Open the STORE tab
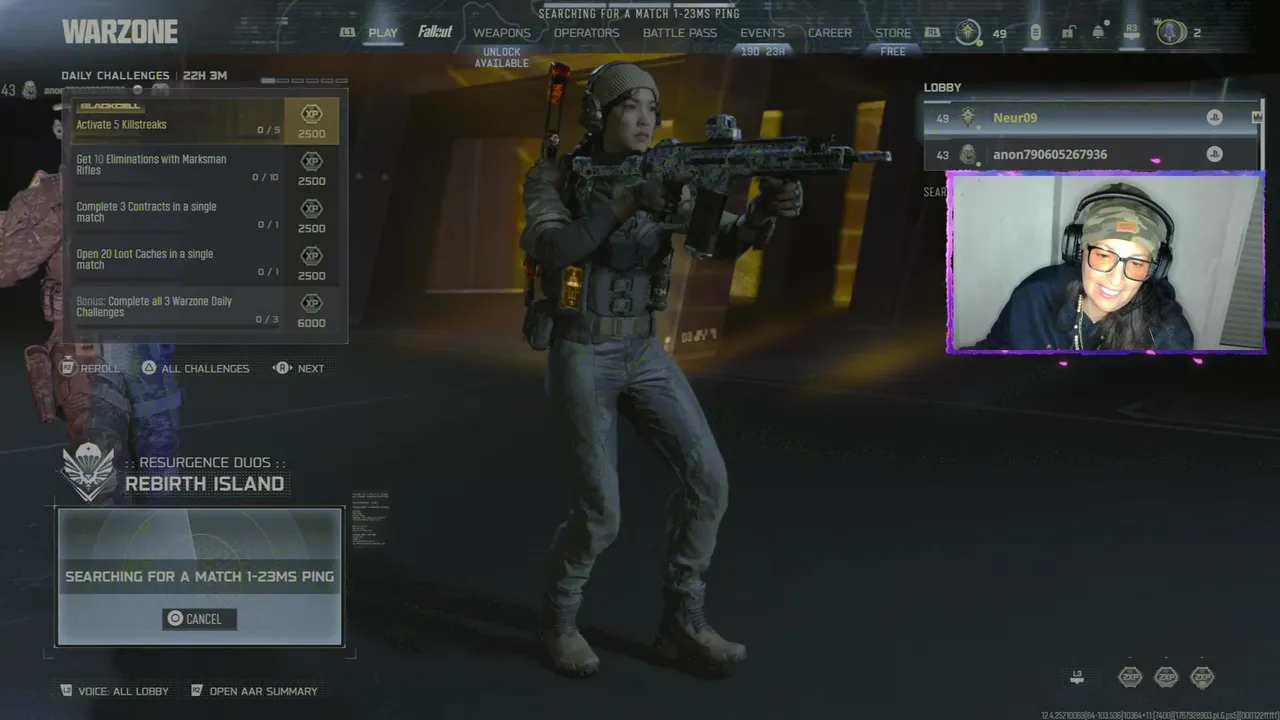 [x=893, y=33]
